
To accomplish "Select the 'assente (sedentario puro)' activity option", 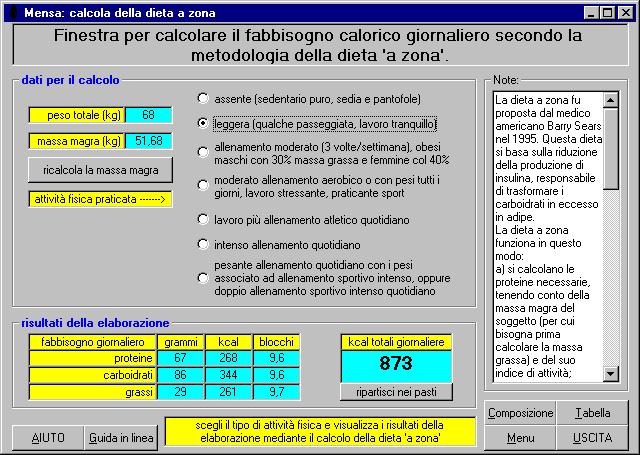I will (x=204, y=99).
